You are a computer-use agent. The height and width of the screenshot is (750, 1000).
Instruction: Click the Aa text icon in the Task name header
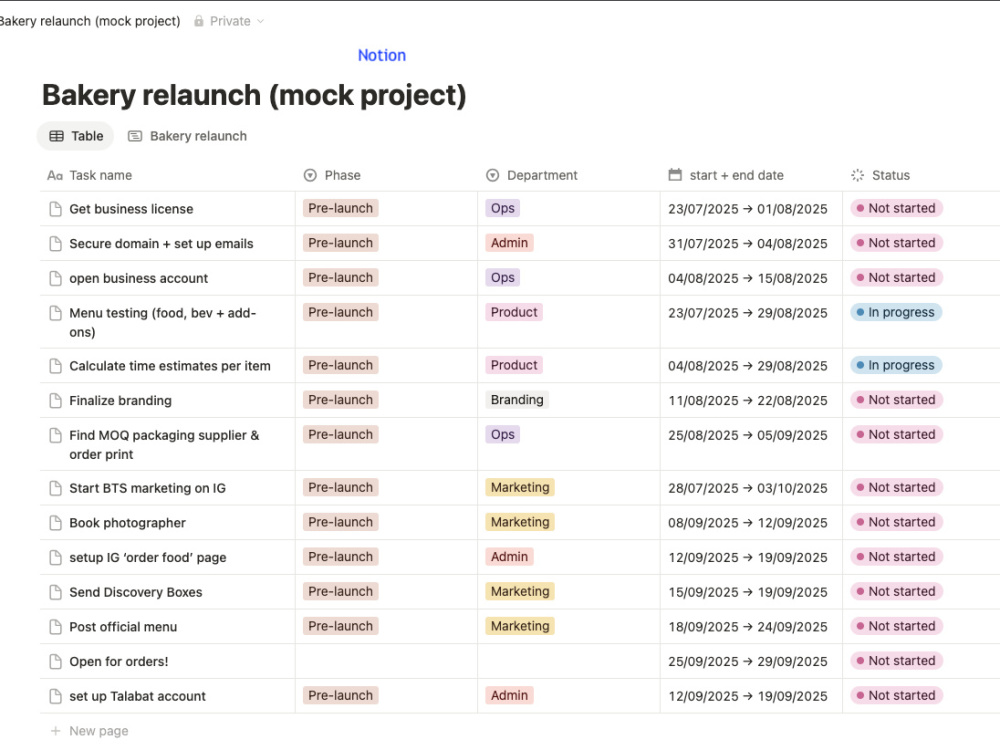point(55,175)
